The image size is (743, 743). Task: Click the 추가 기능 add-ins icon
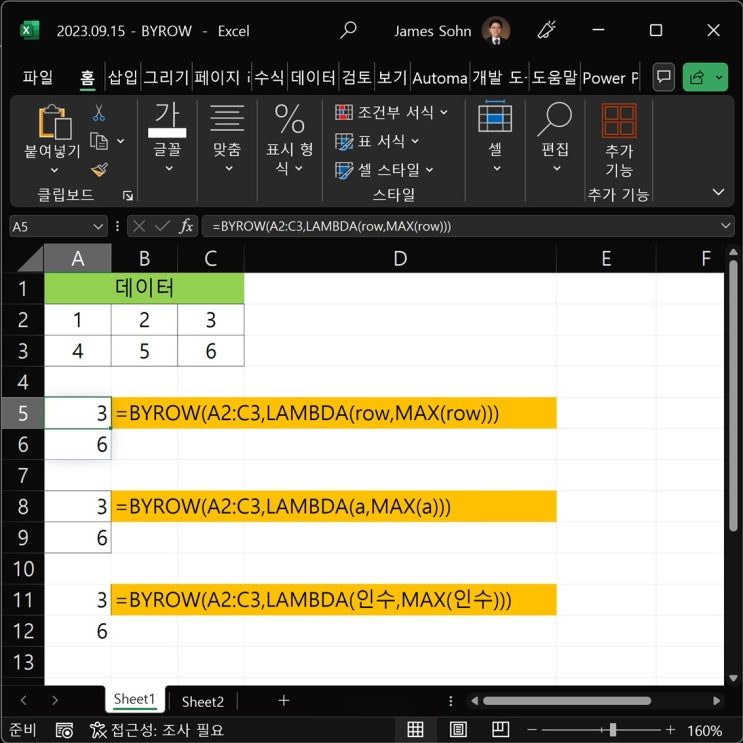click(x=619, y=120)
